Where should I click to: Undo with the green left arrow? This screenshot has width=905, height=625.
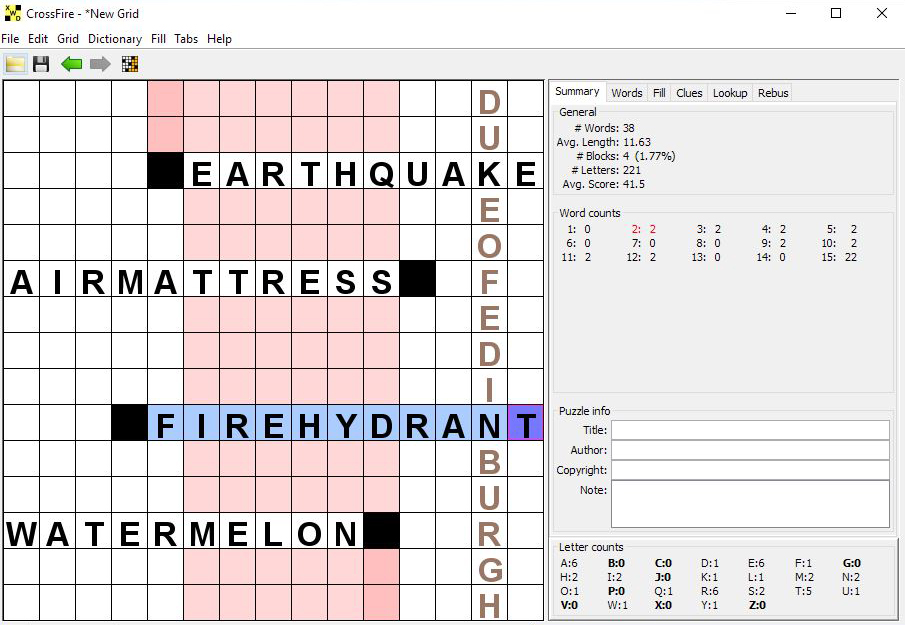(72, 64)
